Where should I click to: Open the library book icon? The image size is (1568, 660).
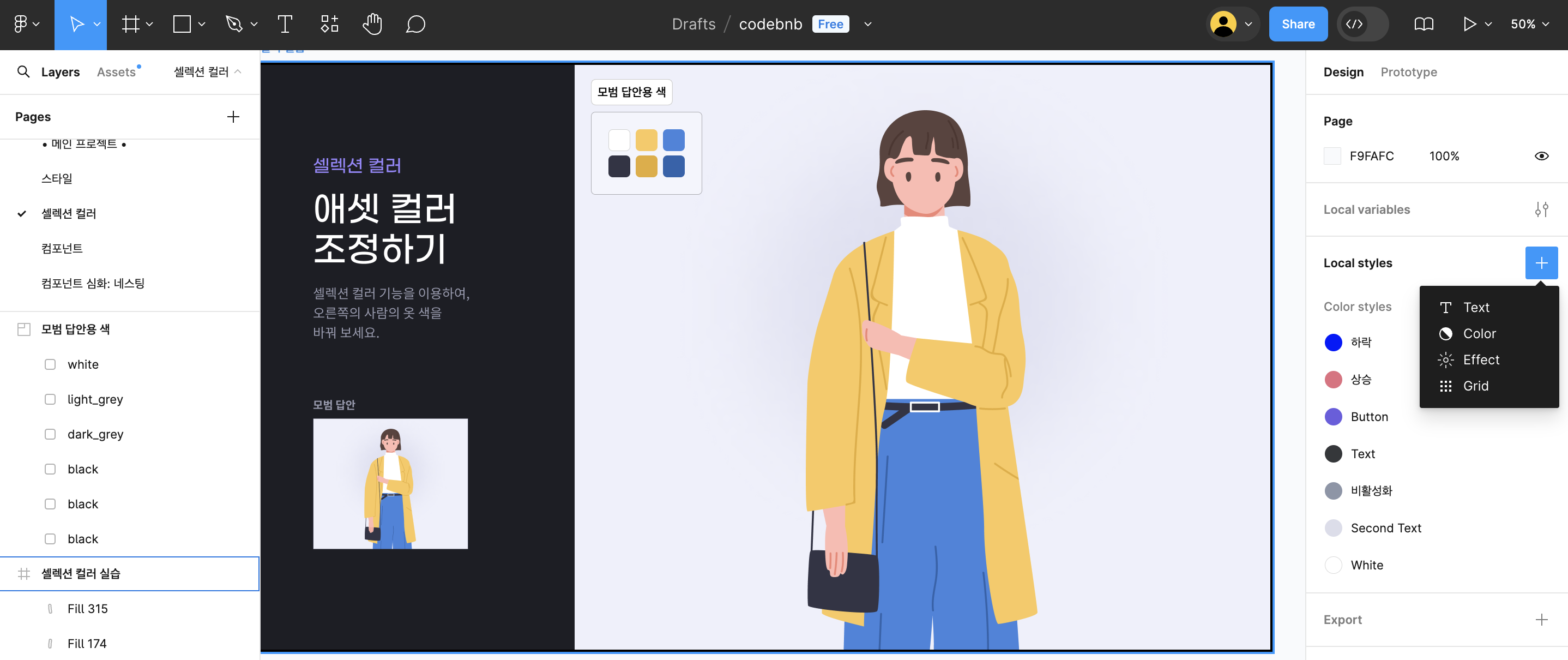[1423, 25]
